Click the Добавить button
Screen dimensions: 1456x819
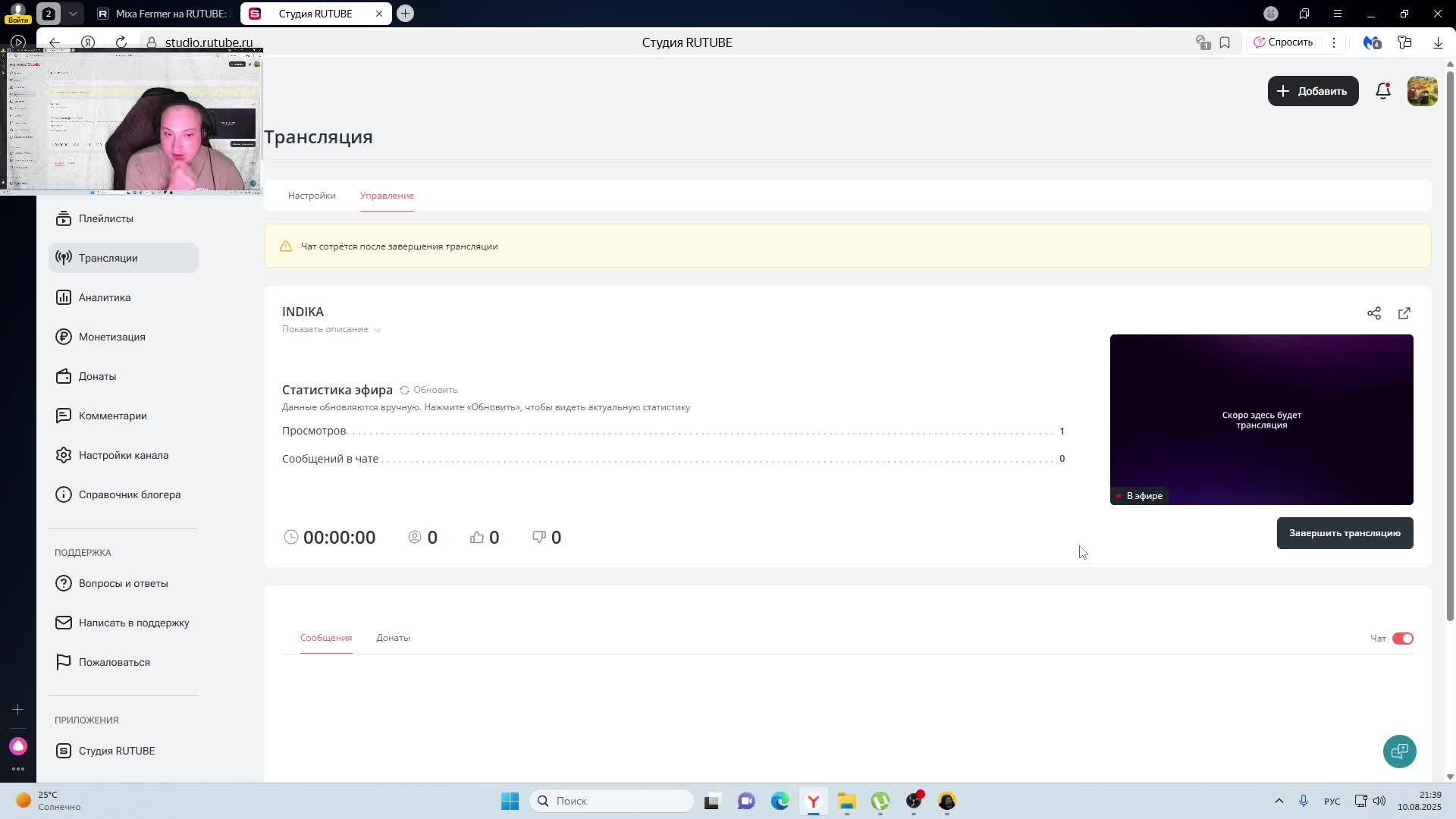click(x=1313, y=91)
